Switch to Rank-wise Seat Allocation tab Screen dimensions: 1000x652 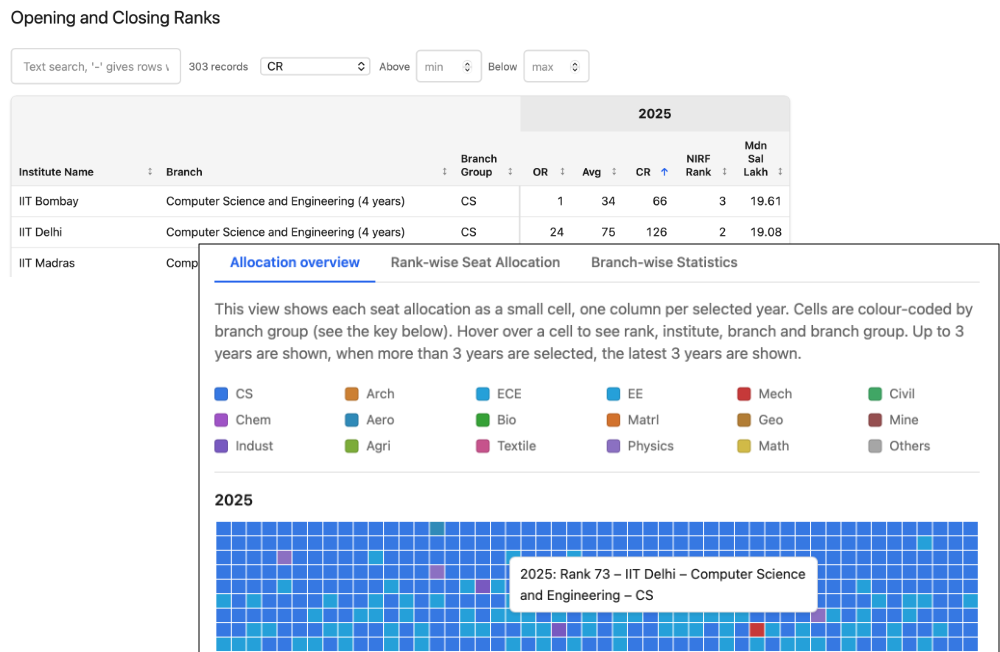click(x=475, y=262)
